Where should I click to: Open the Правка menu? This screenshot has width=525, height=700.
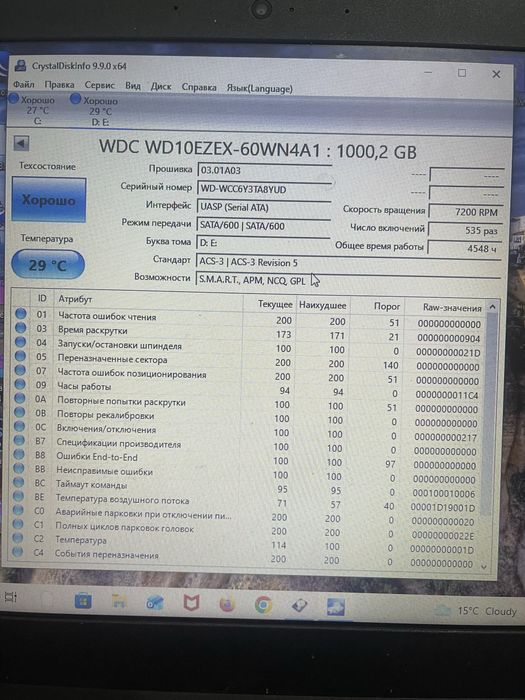click(59, 84)
